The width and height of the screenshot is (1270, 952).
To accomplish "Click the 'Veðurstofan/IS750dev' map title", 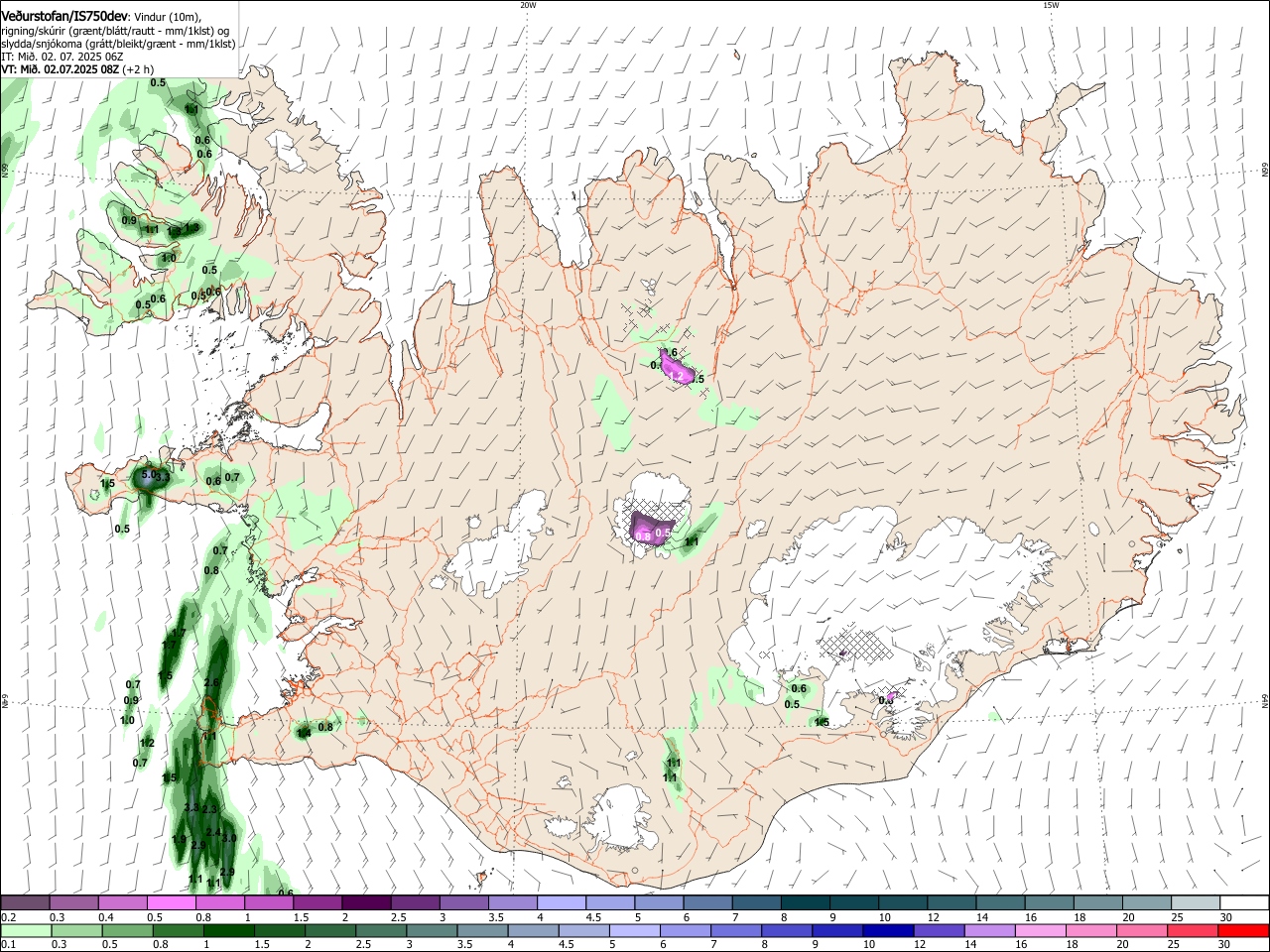I will [x=64, y=17].
